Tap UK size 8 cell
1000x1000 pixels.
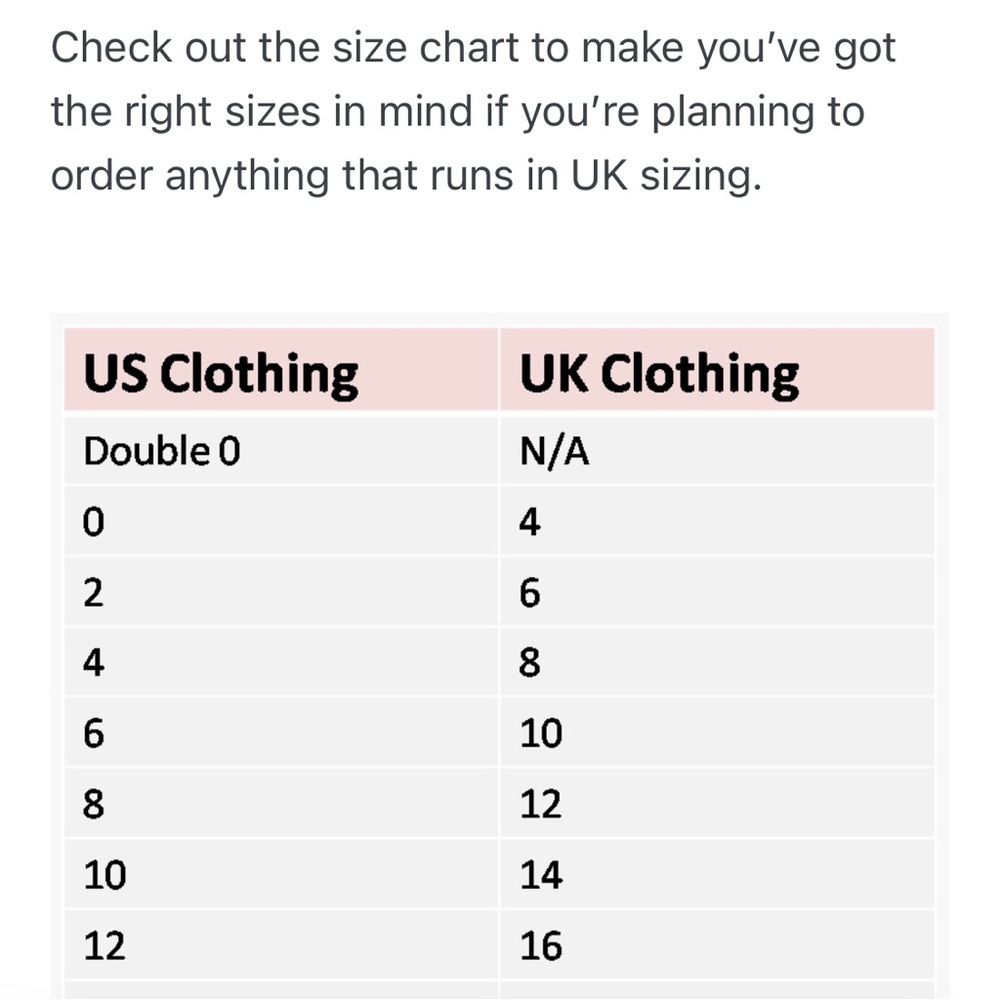(x=717, y=662)
